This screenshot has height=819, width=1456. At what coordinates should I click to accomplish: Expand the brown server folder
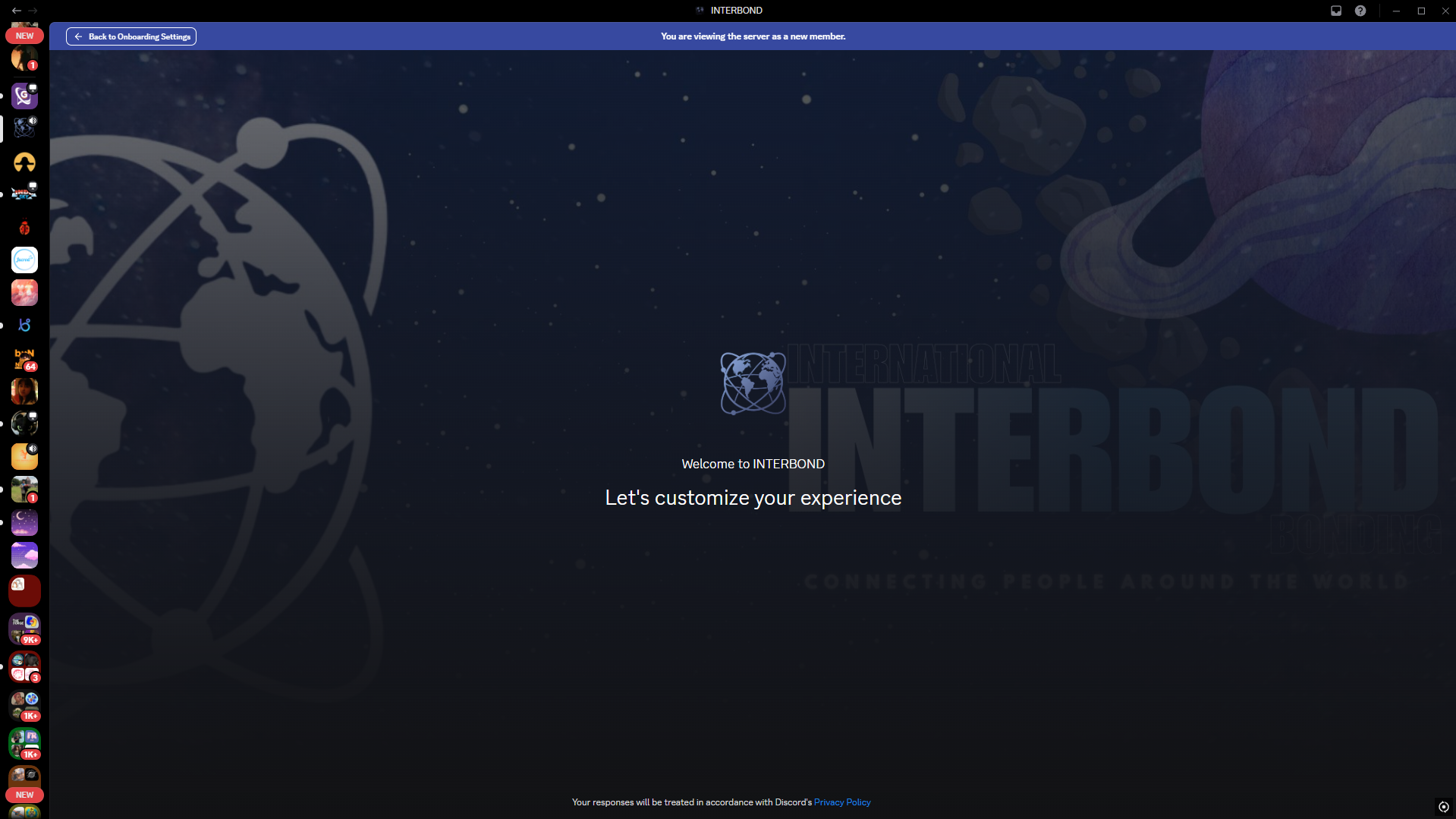[x=24, y=777]
